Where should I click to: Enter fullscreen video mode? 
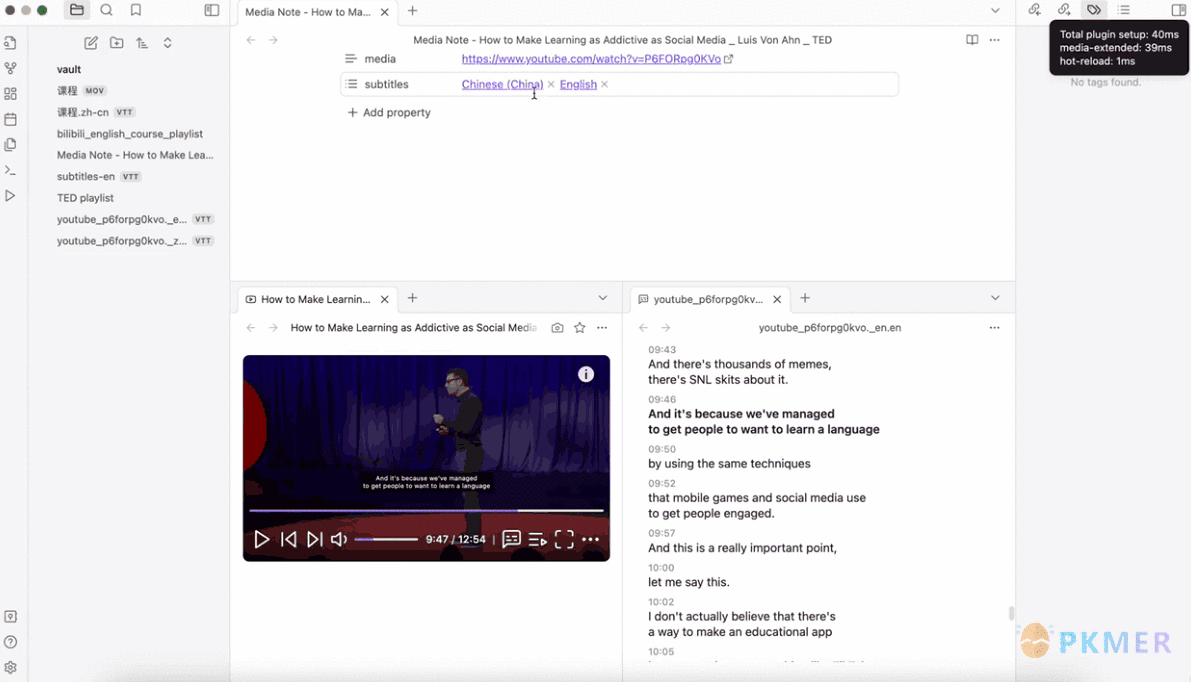(x=564, y=539)
